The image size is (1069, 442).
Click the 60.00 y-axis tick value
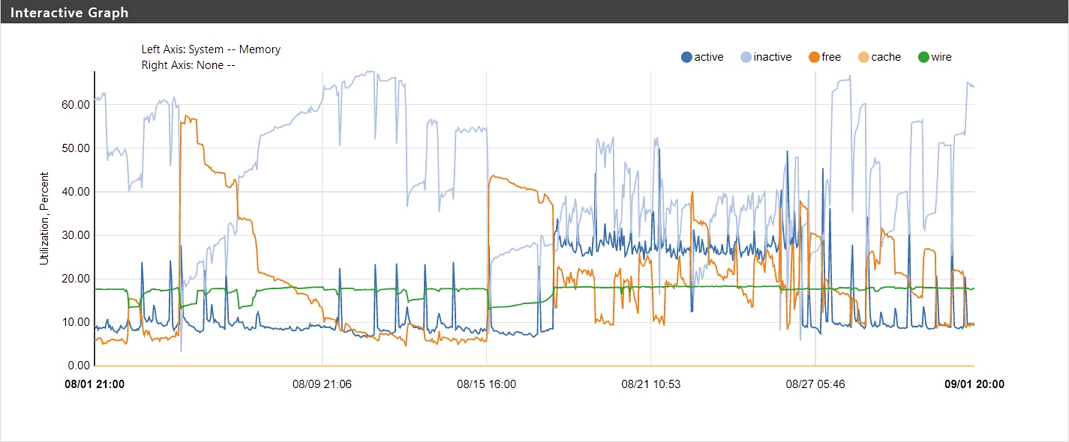point(74,104)
